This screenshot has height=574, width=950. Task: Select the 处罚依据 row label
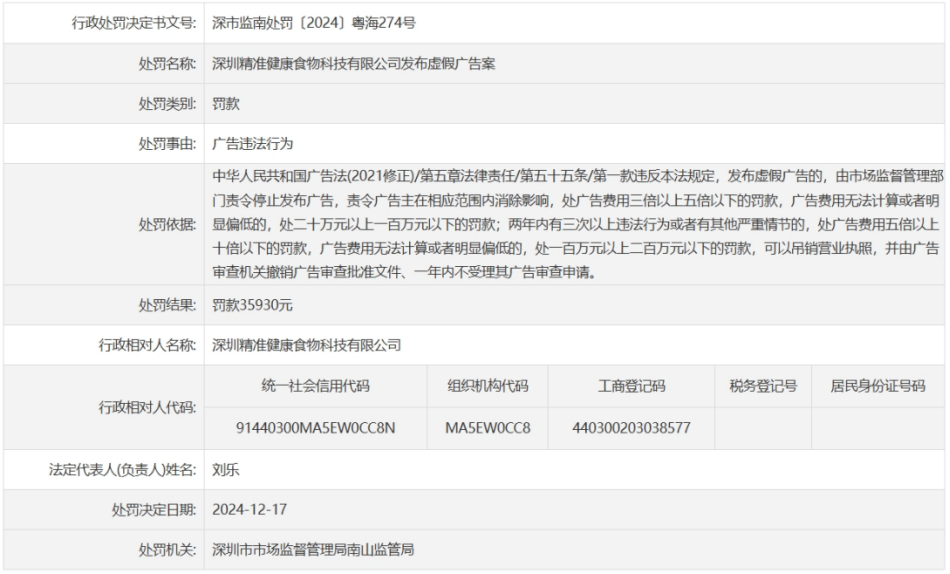pos(167,223)
